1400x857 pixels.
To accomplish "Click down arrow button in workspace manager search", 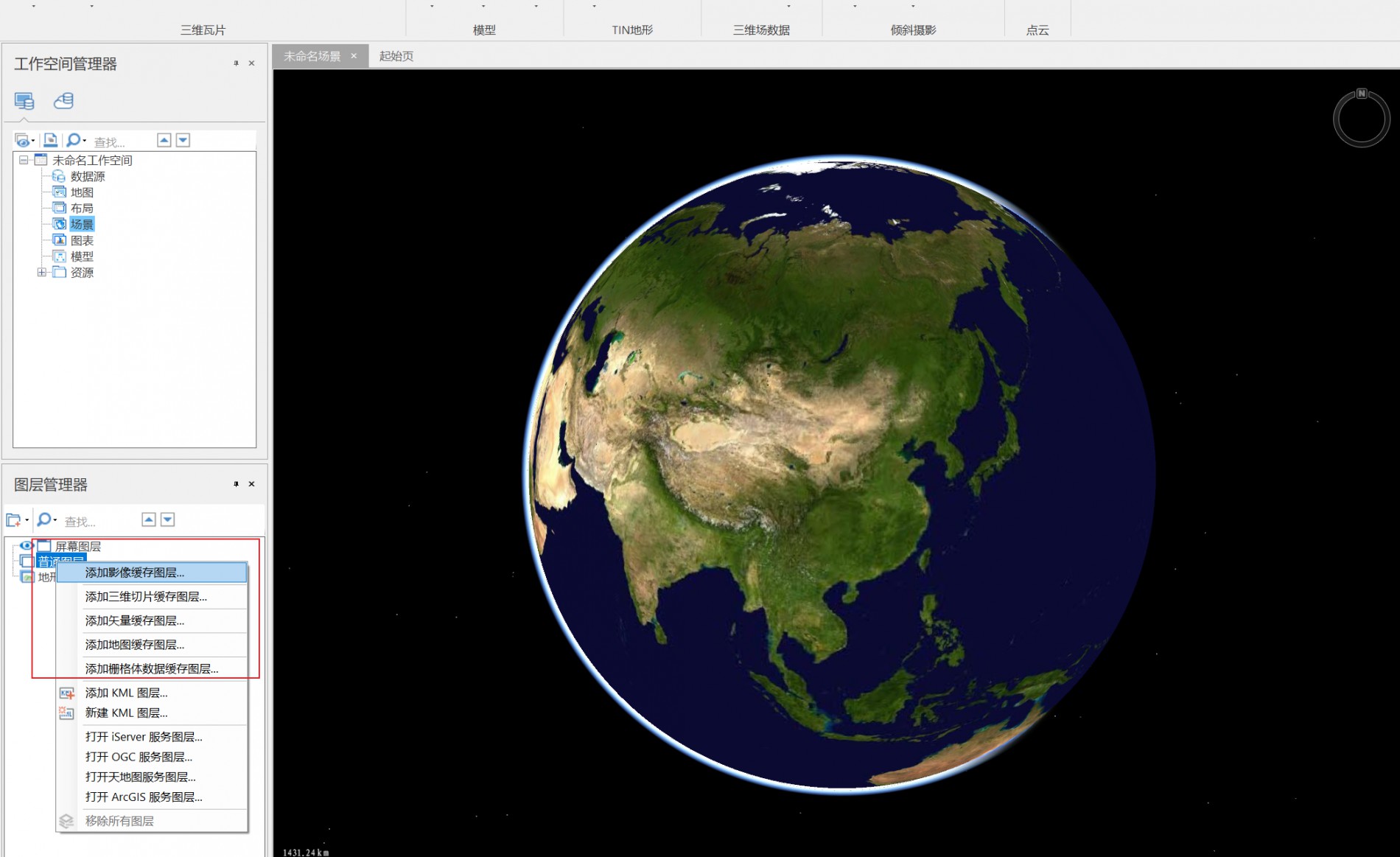I will [183, 140].
